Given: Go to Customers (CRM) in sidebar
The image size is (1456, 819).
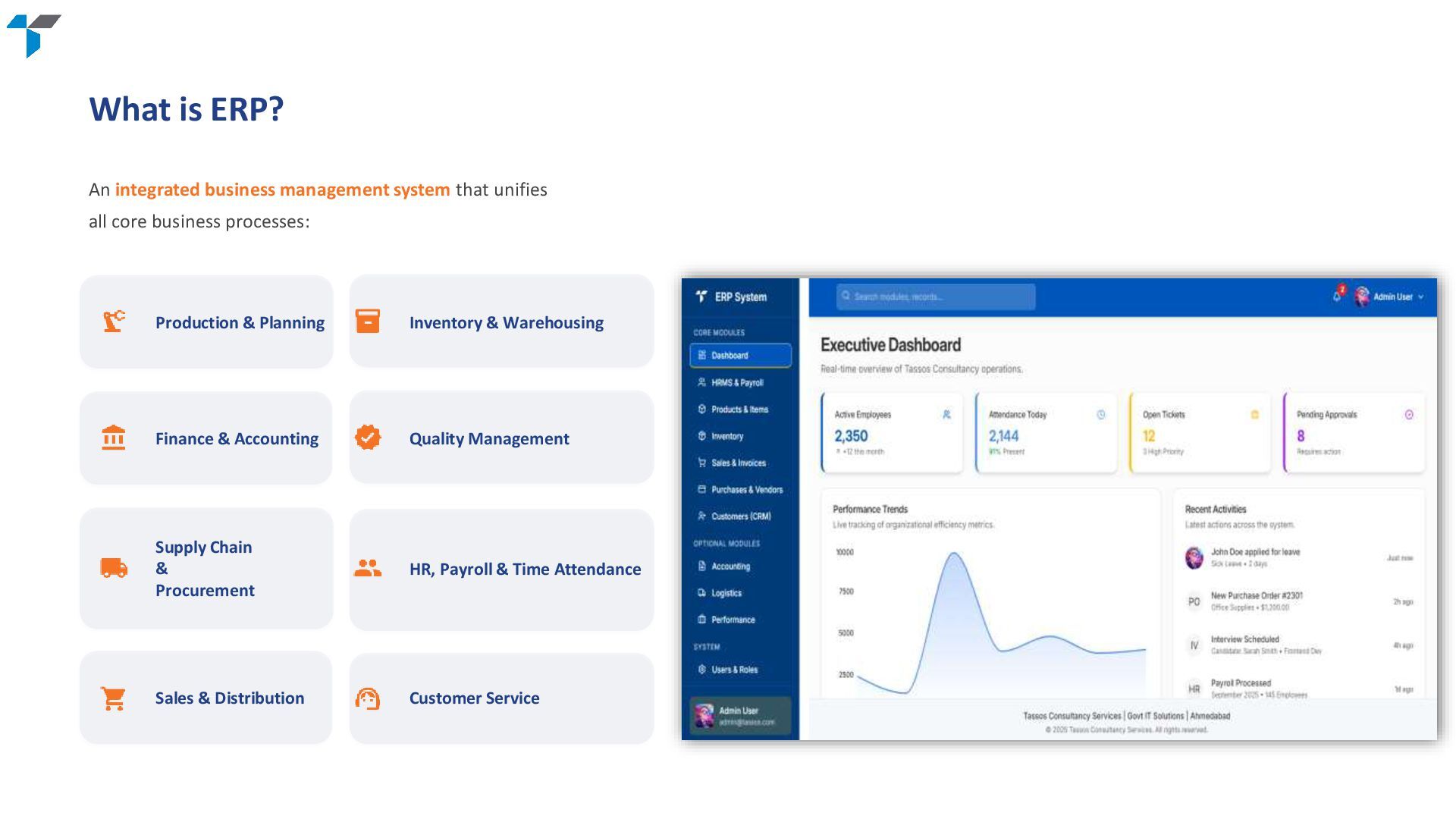Looking at the screenshot, I should coord(740,516).
